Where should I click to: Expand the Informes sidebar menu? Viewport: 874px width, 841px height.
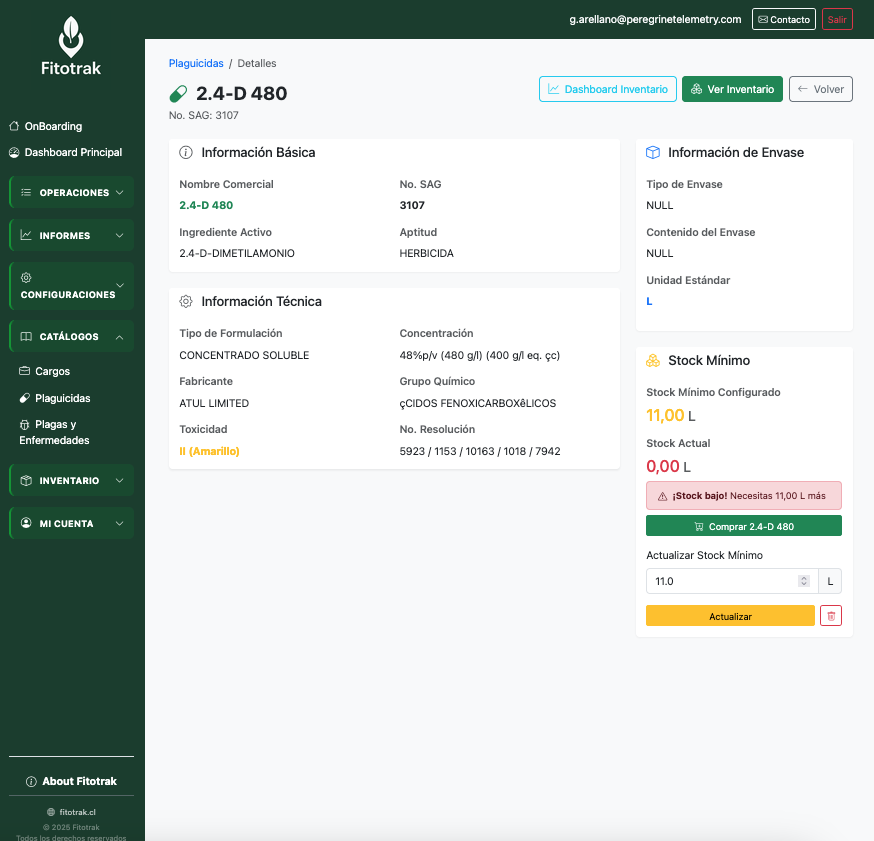click(x=72, y=236)
